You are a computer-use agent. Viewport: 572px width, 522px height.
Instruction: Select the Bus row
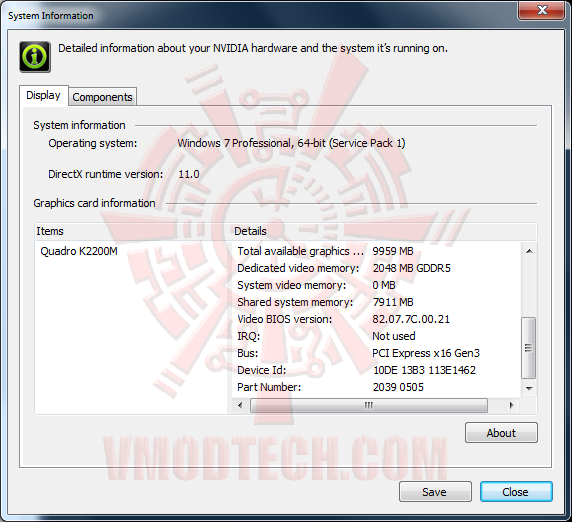376,353
